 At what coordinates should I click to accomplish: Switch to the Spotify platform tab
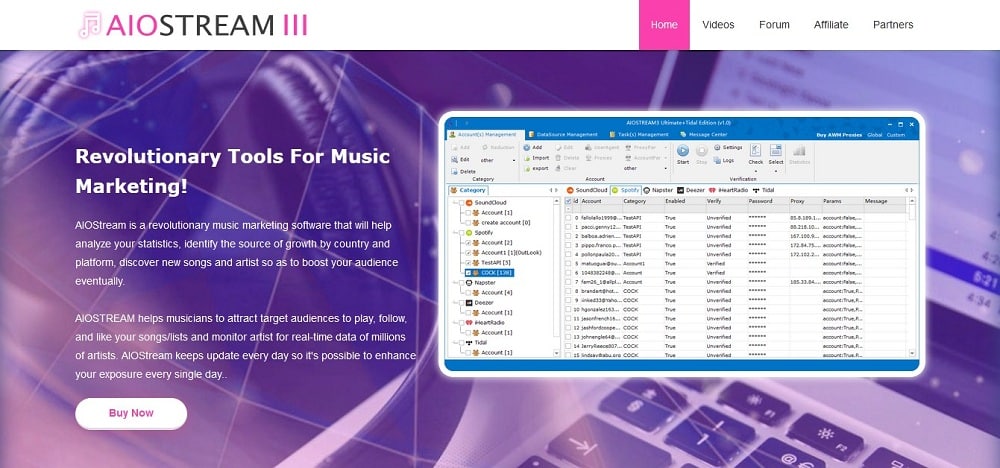pyautogui.click(x=625, y=190)
